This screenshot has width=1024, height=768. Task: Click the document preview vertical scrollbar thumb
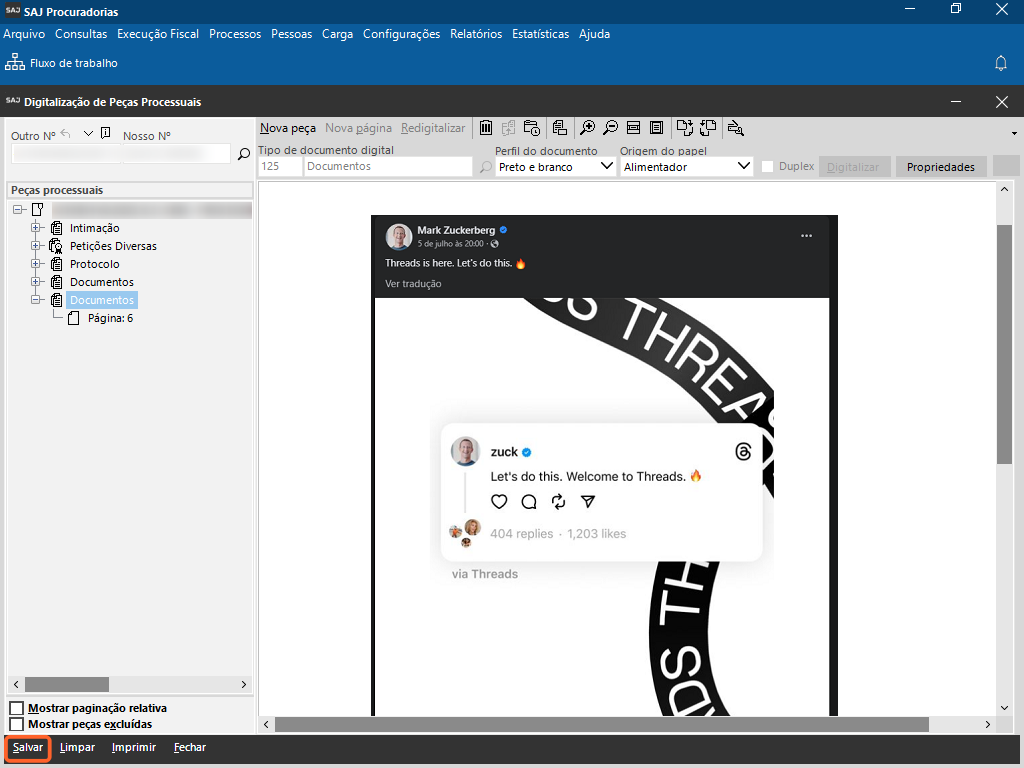1004,344
